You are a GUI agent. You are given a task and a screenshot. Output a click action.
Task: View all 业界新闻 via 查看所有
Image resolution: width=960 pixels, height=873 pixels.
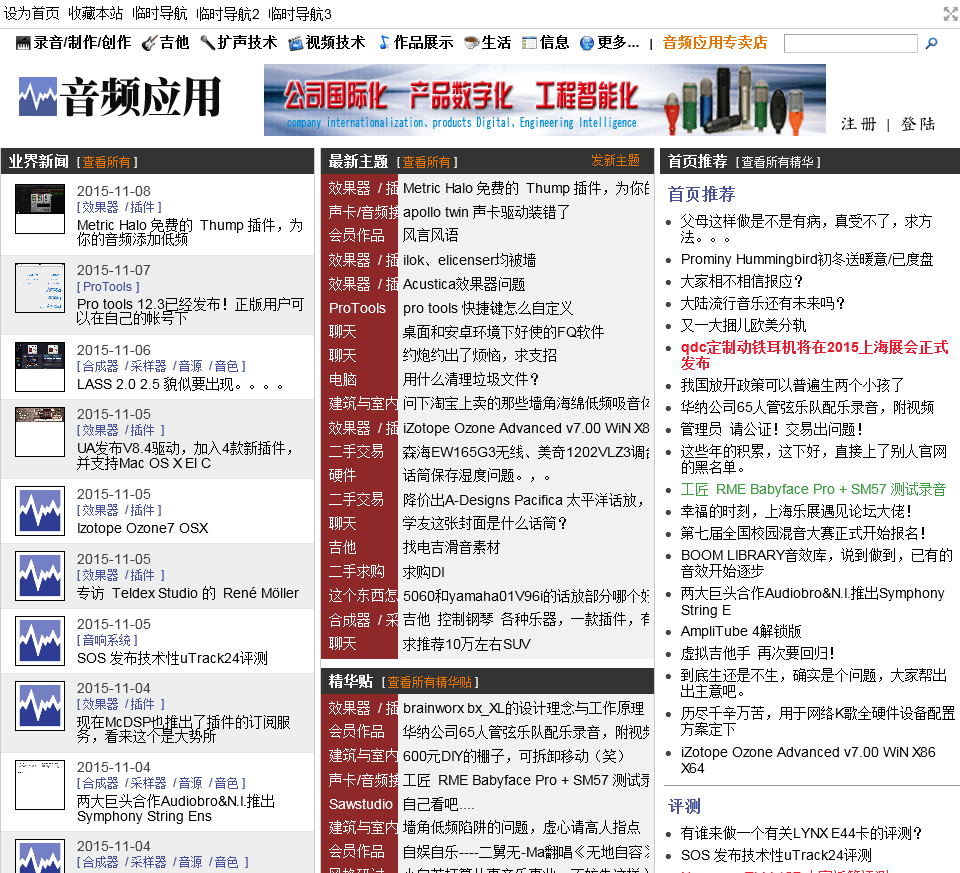(107, 162)
